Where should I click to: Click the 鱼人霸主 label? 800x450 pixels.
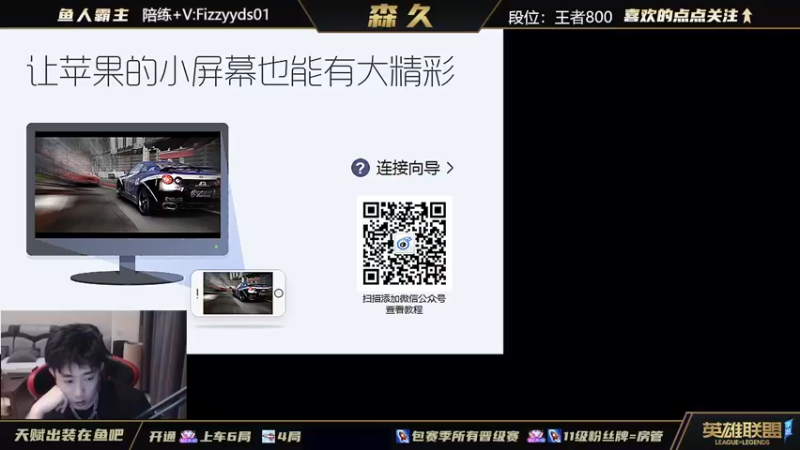coord(92,15)
